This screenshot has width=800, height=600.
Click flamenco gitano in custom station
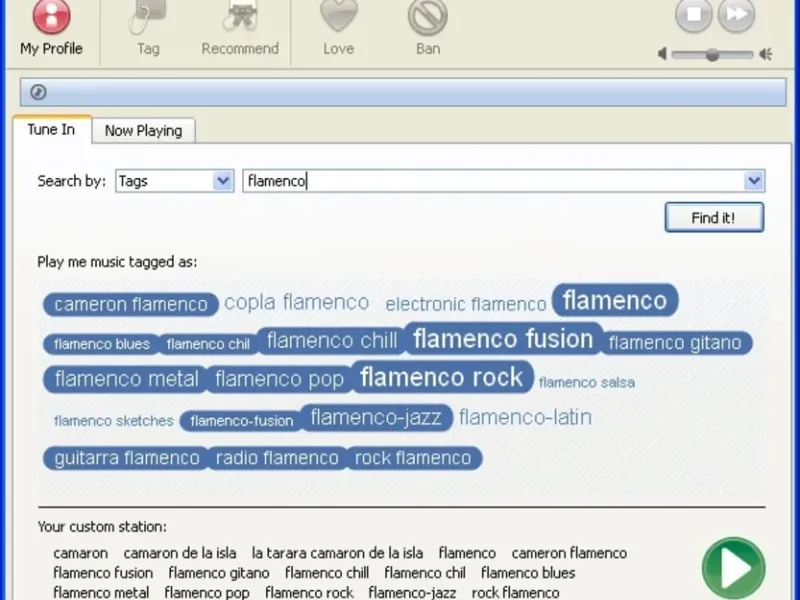click(x=219, y=573)
